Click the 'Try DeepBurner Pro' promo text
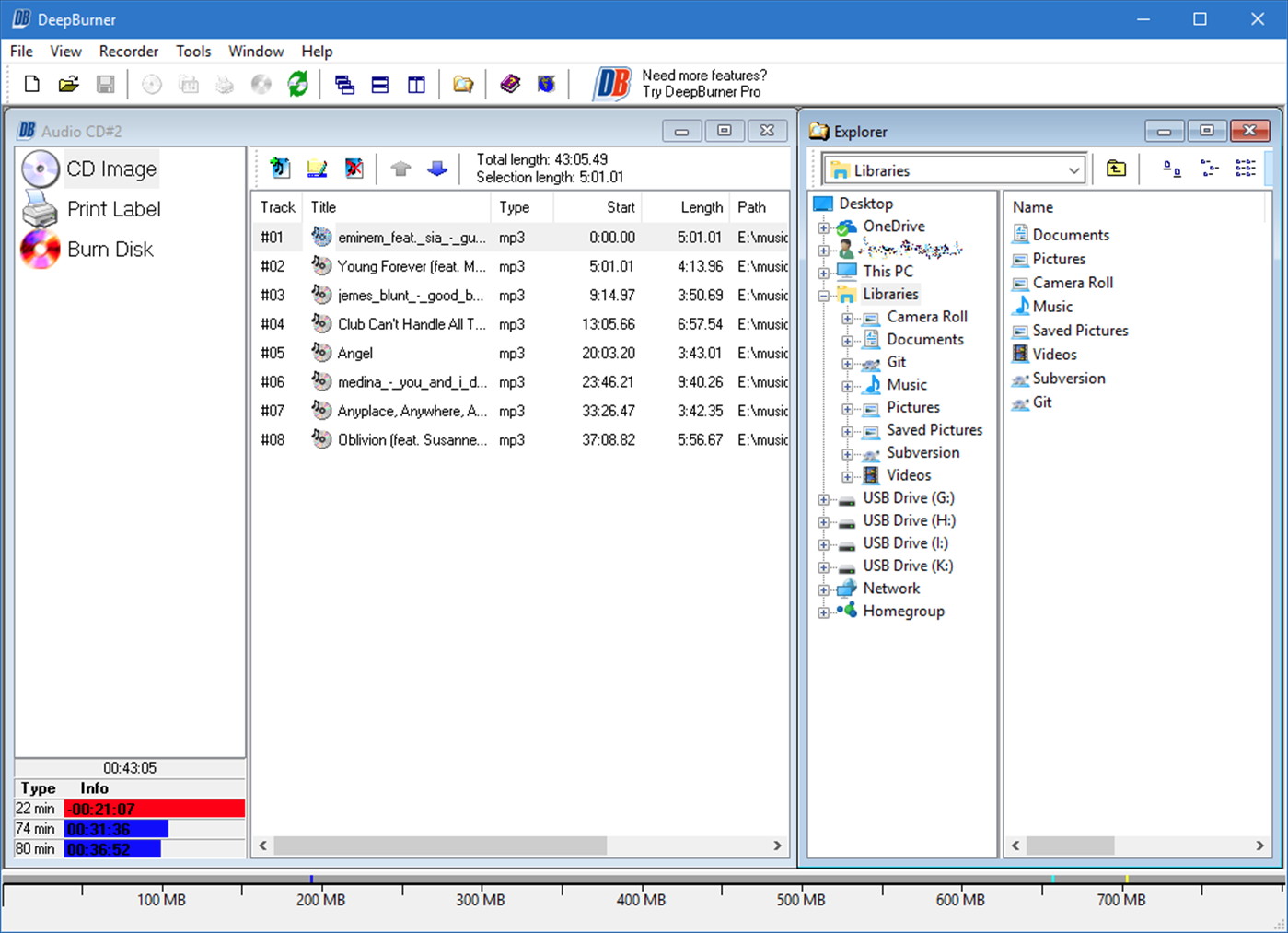 [x=702, y=92]
